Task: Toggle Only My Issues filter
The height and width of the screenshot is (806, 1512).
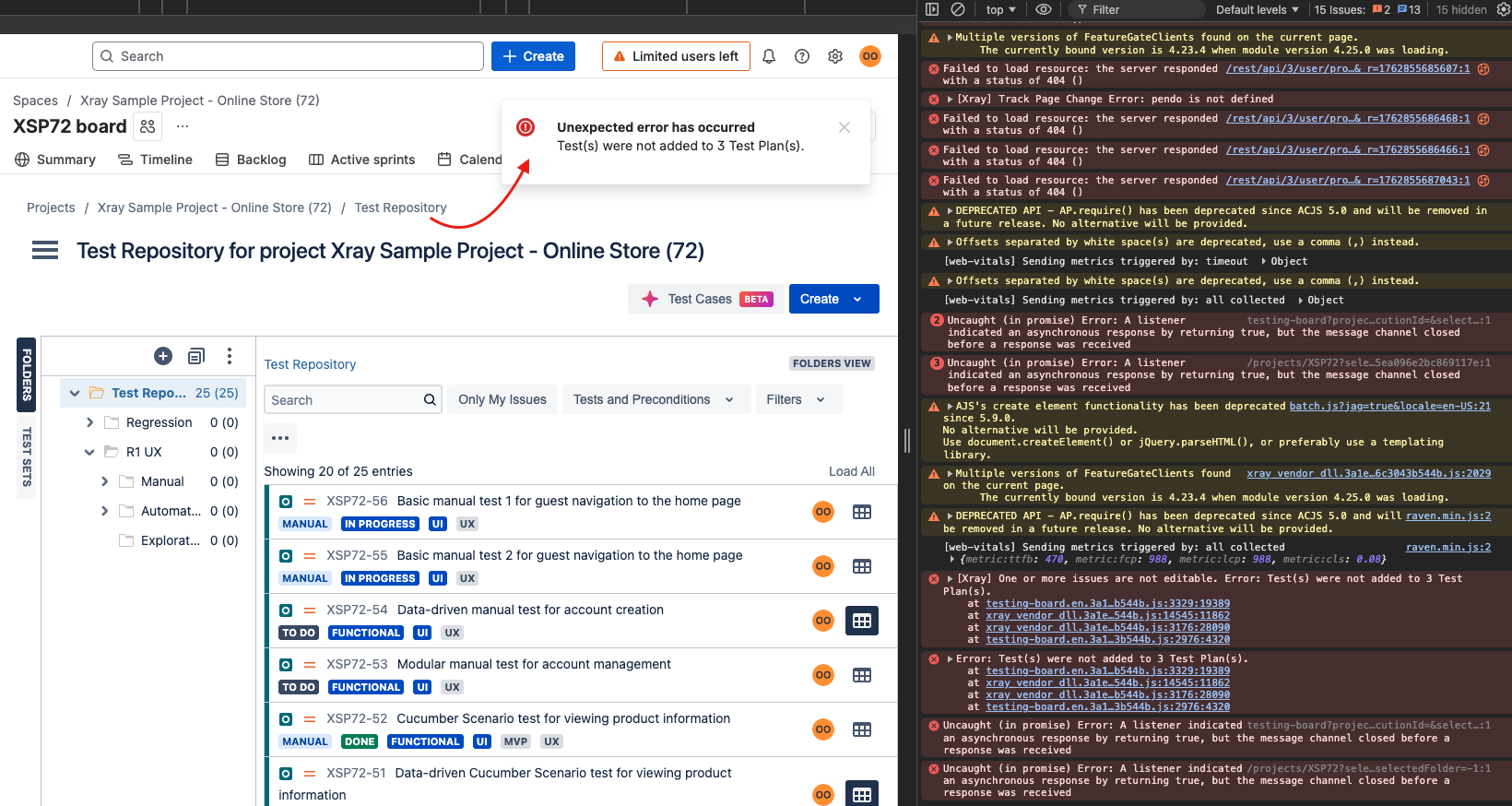Action: pos(502,399)
